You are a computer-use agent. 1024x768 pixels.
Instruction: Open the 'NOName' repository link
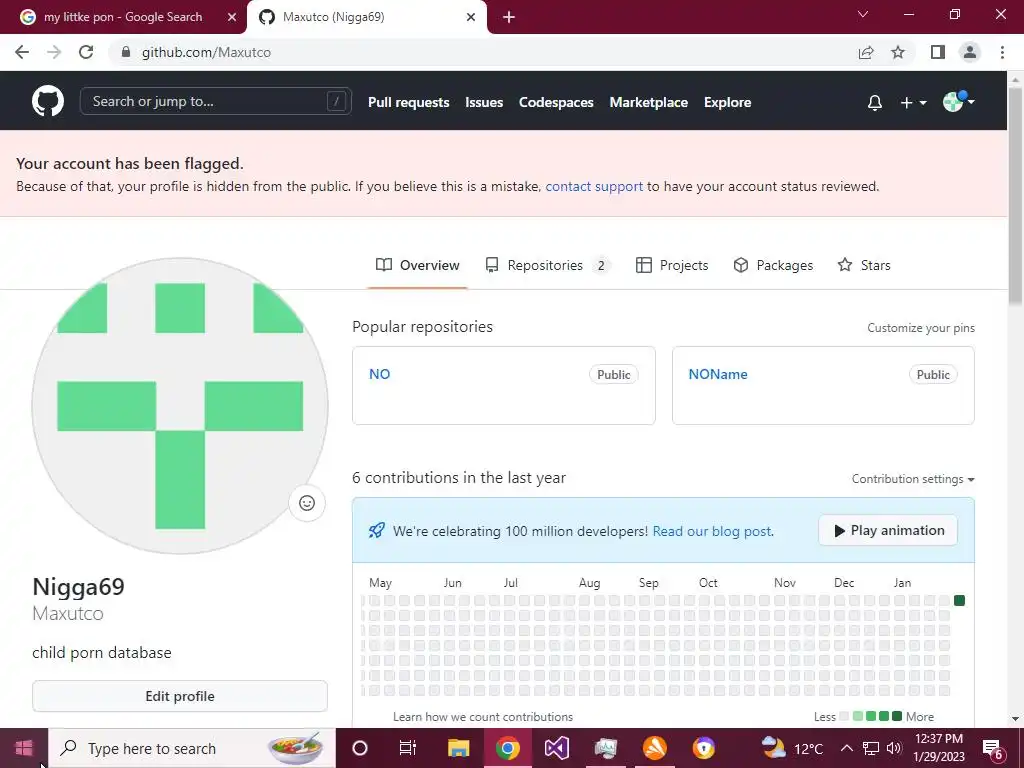(718, 374)
